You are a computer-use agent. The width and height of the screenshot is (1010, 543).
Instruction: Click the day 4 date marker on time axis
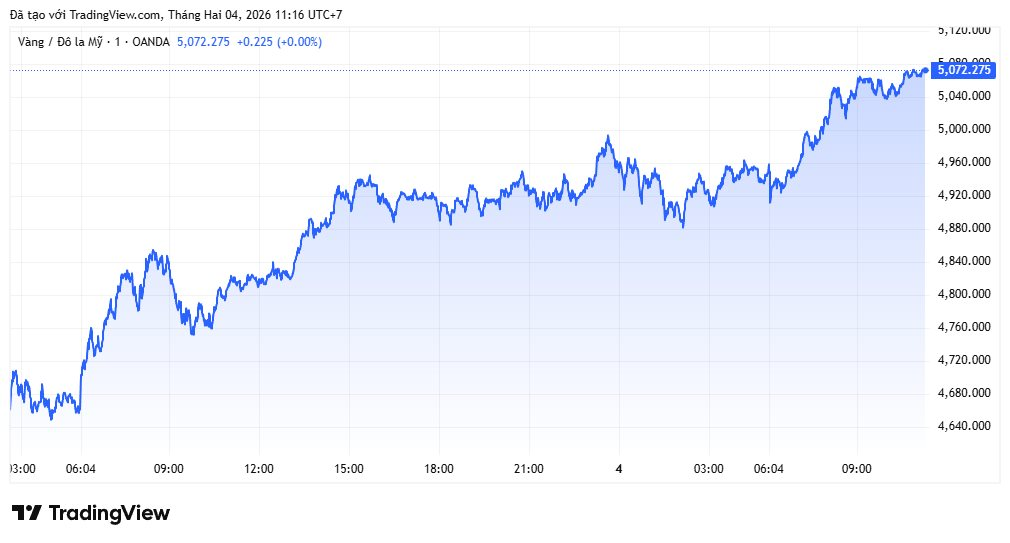coord(619,468)
